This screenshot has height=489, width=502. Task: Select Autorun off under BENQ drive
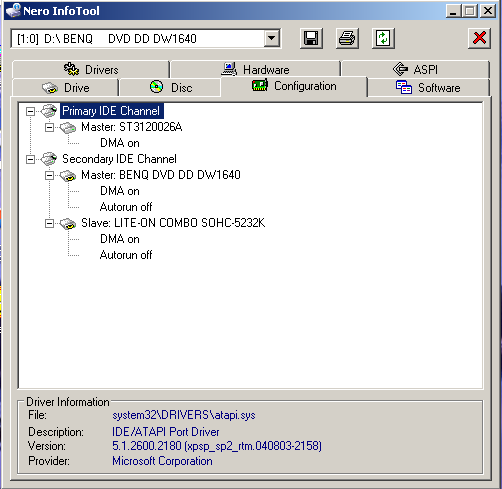click(x=126, y=207)
